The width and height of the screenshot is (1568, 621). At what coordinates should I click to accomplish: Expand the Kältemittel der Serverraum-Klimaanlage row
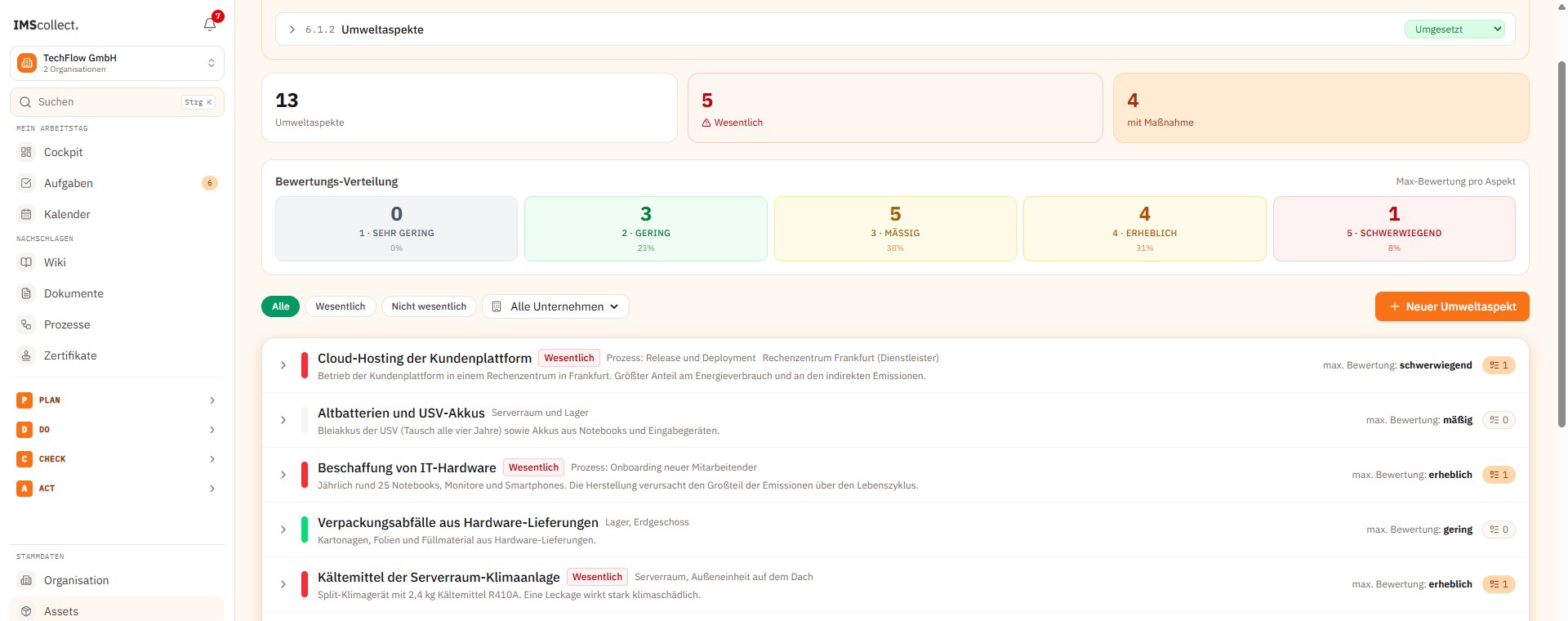(283, 584)
